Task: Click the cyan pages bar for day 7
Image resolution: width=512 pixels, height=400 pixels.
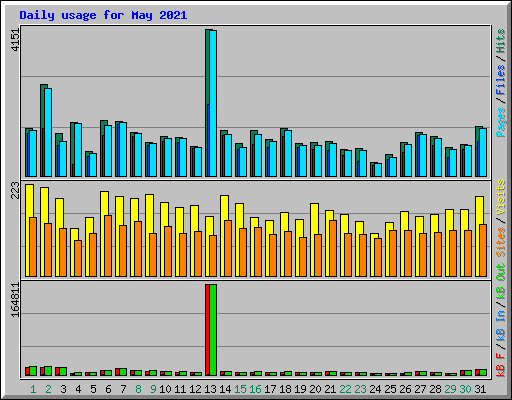Action: 123,149
